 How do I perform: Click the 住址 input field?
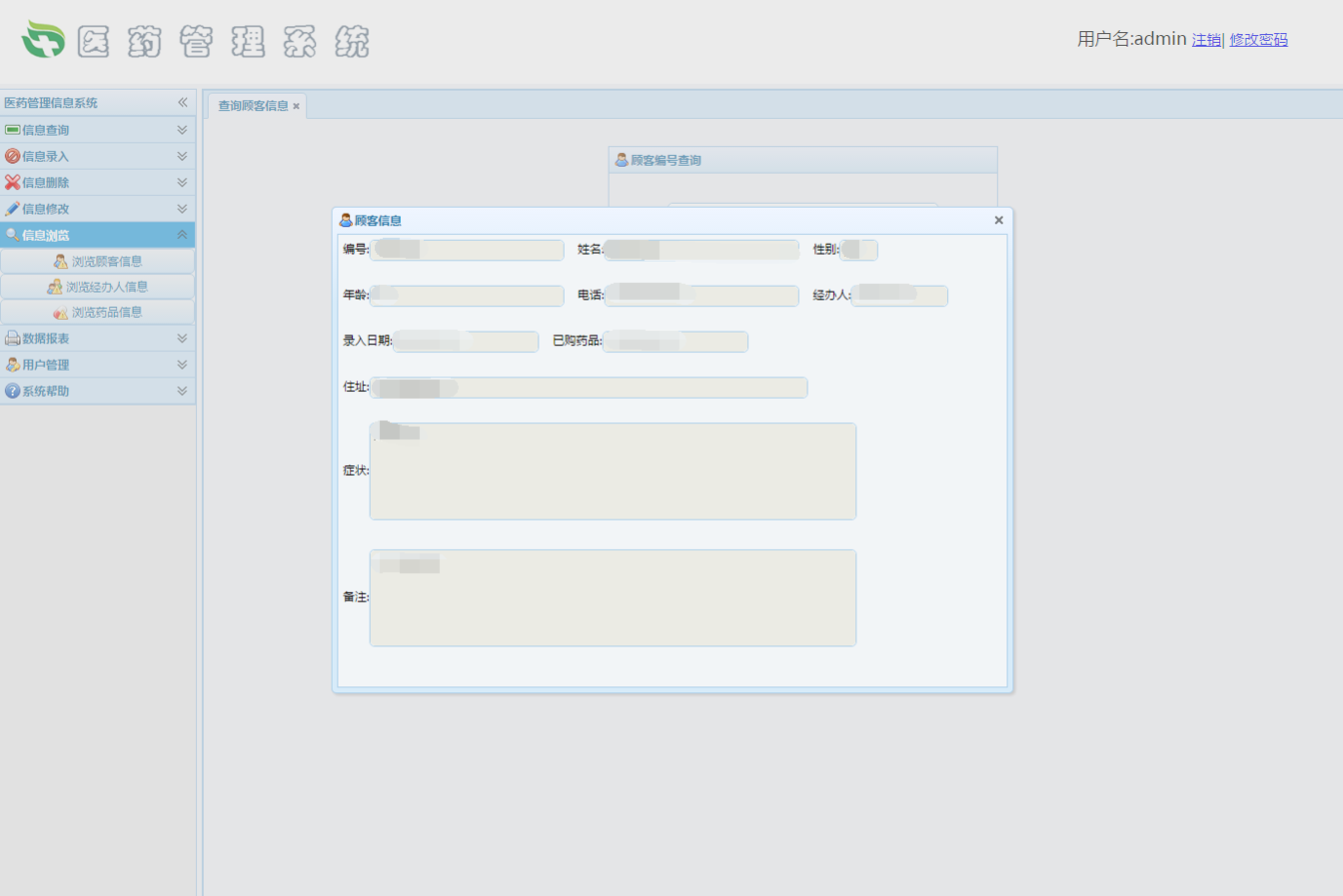[x=589, y=388]
